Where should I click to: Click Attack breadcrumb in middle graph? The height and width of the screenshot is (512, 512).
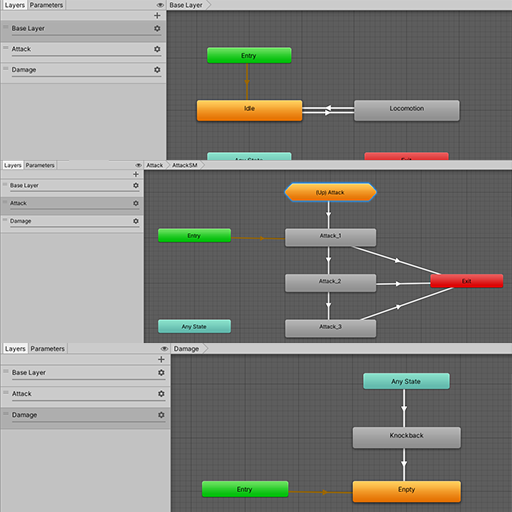155,165
